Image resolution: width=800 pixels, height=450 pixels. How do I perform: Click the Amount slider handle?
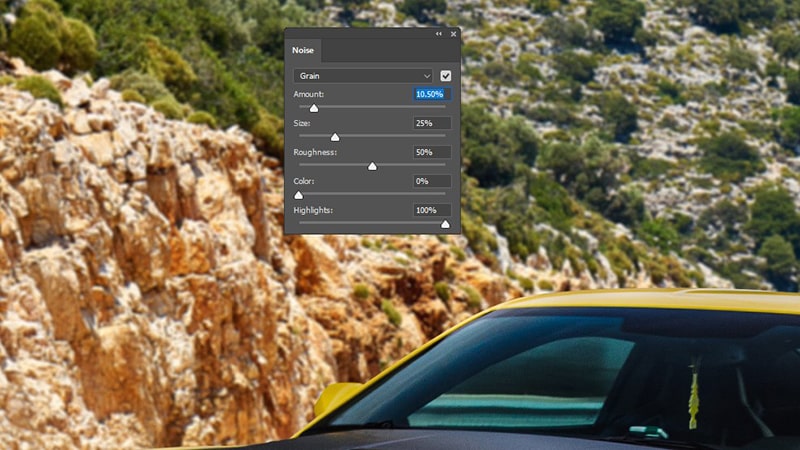coord(314,108)
